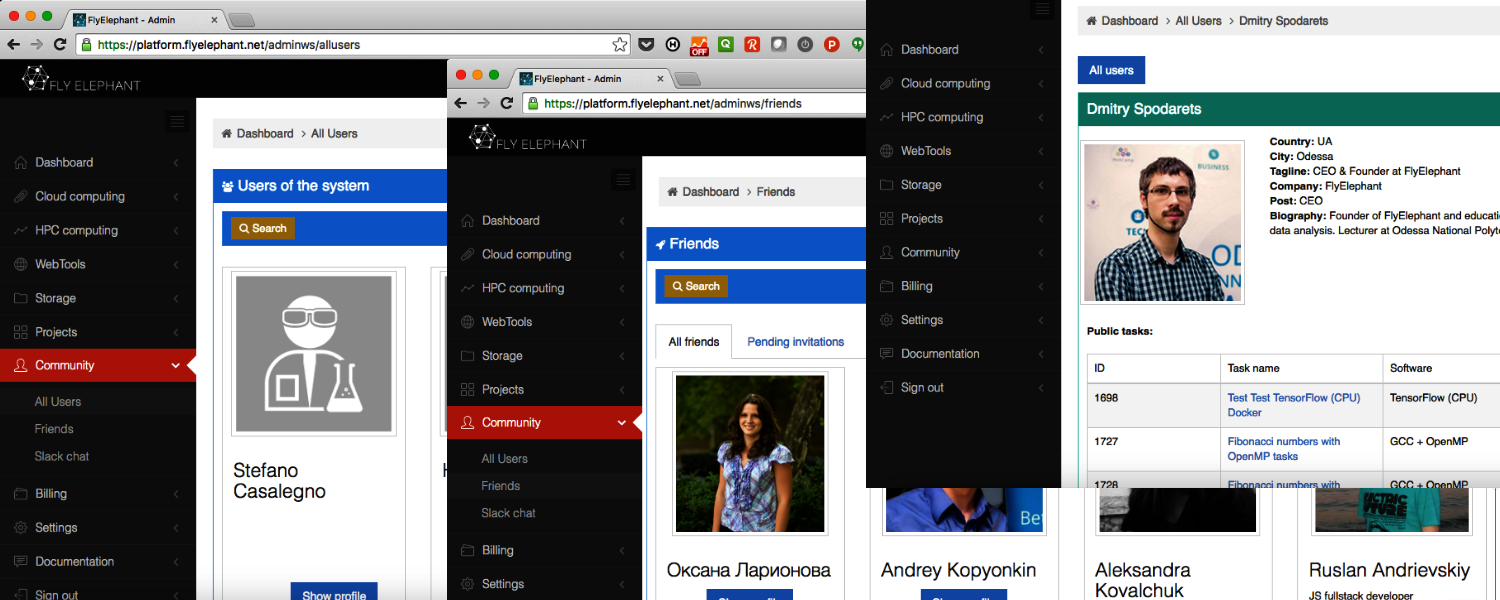Click WebTools globe icon in Friends window sidebar
Screen dimensions: 1500x600
(467, 322)
